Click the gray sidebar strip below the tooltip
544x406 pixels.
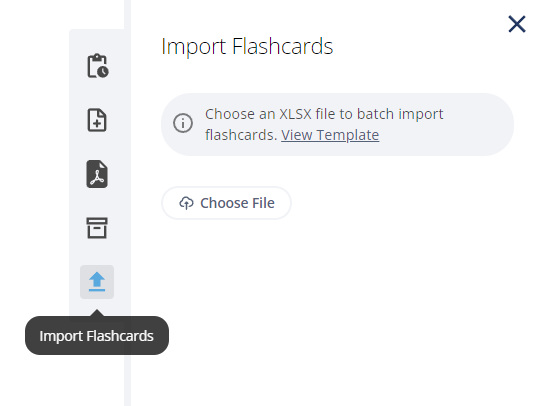pos(127,380)
